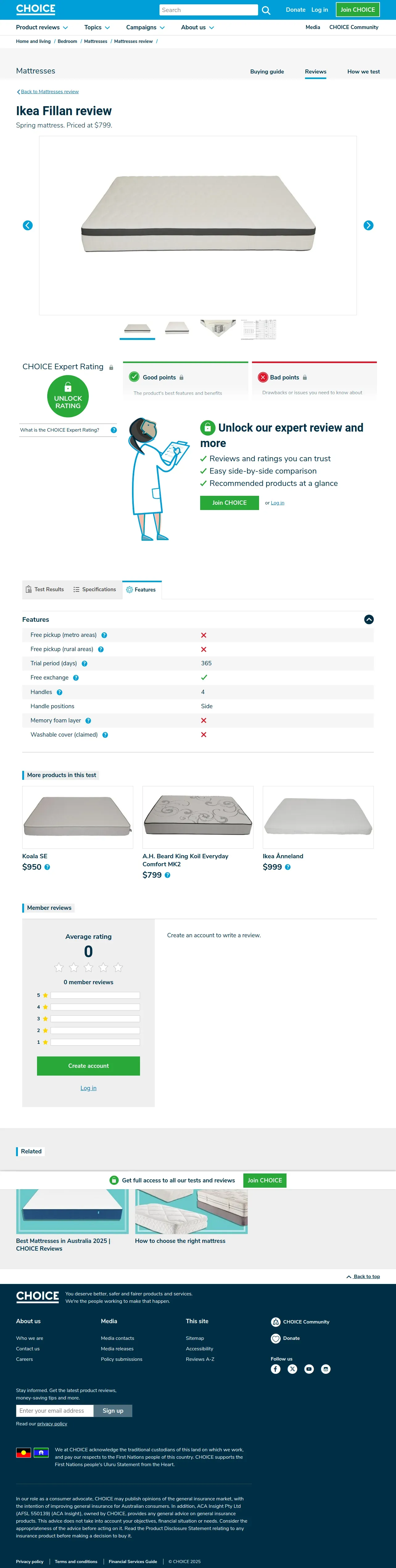This screenshot has height=1568, width=396.
Task: Switch to Specifications tab
Action: pos(95,589)
